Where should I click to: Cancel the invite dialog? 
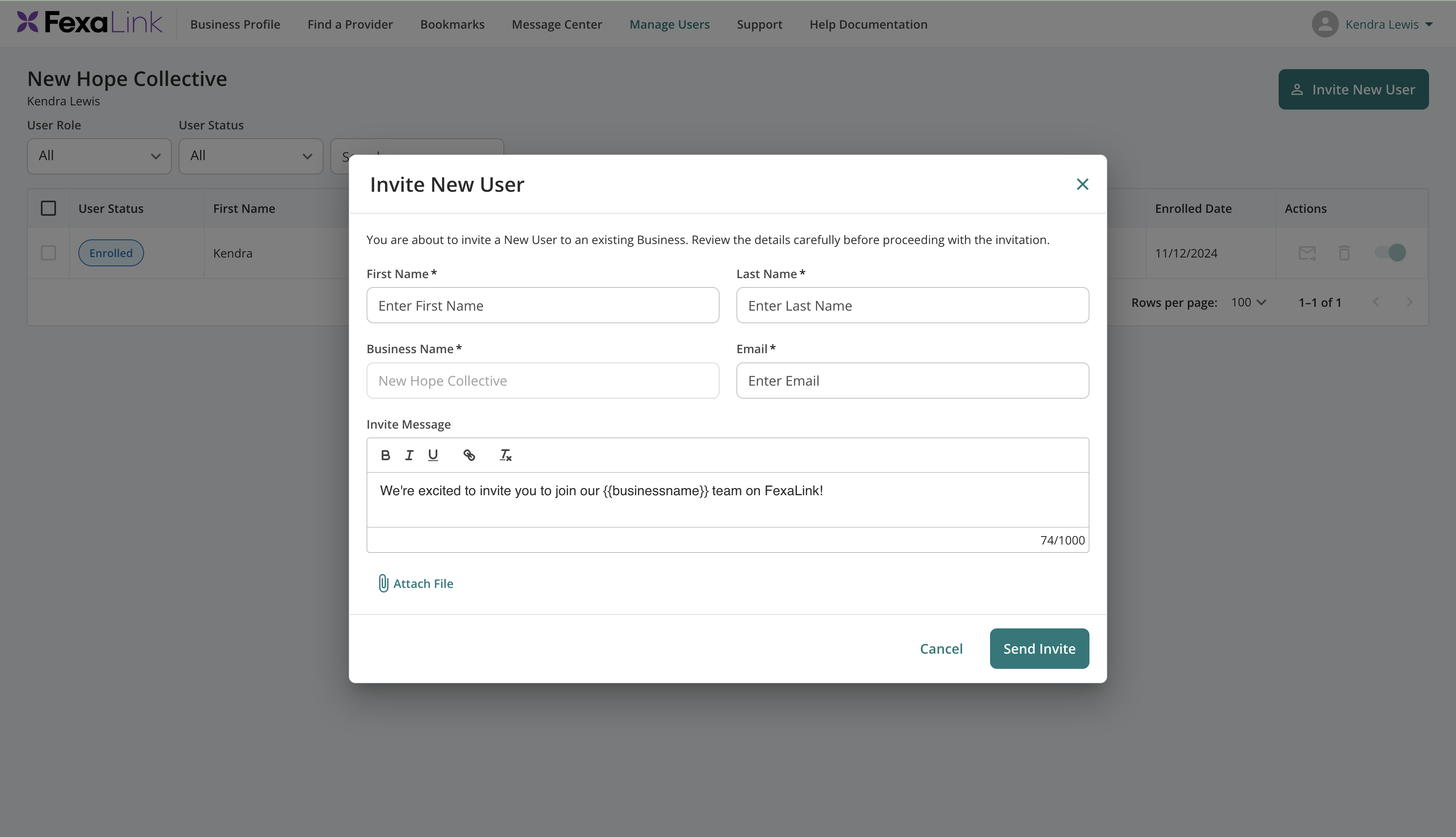(941, 649)
